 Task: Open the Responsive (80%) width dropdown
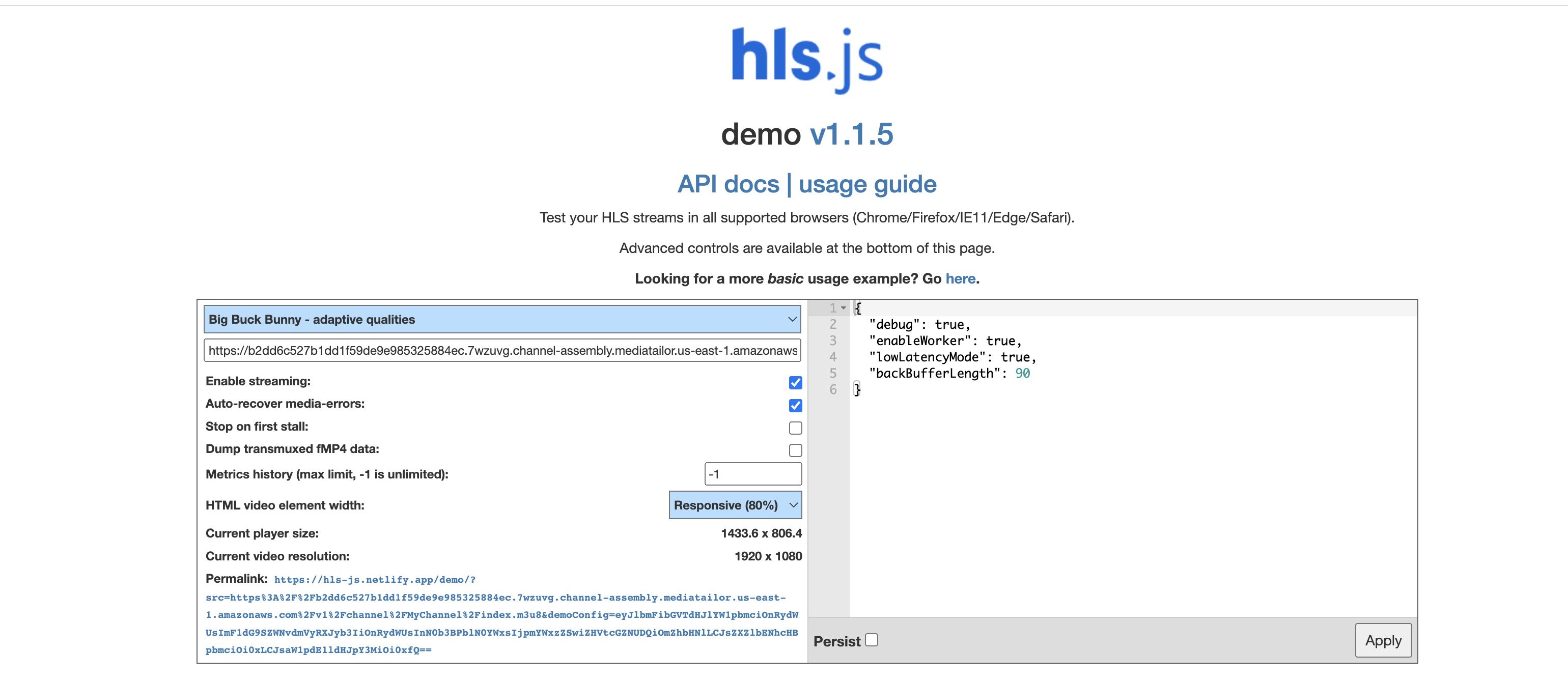click(735, 505)
